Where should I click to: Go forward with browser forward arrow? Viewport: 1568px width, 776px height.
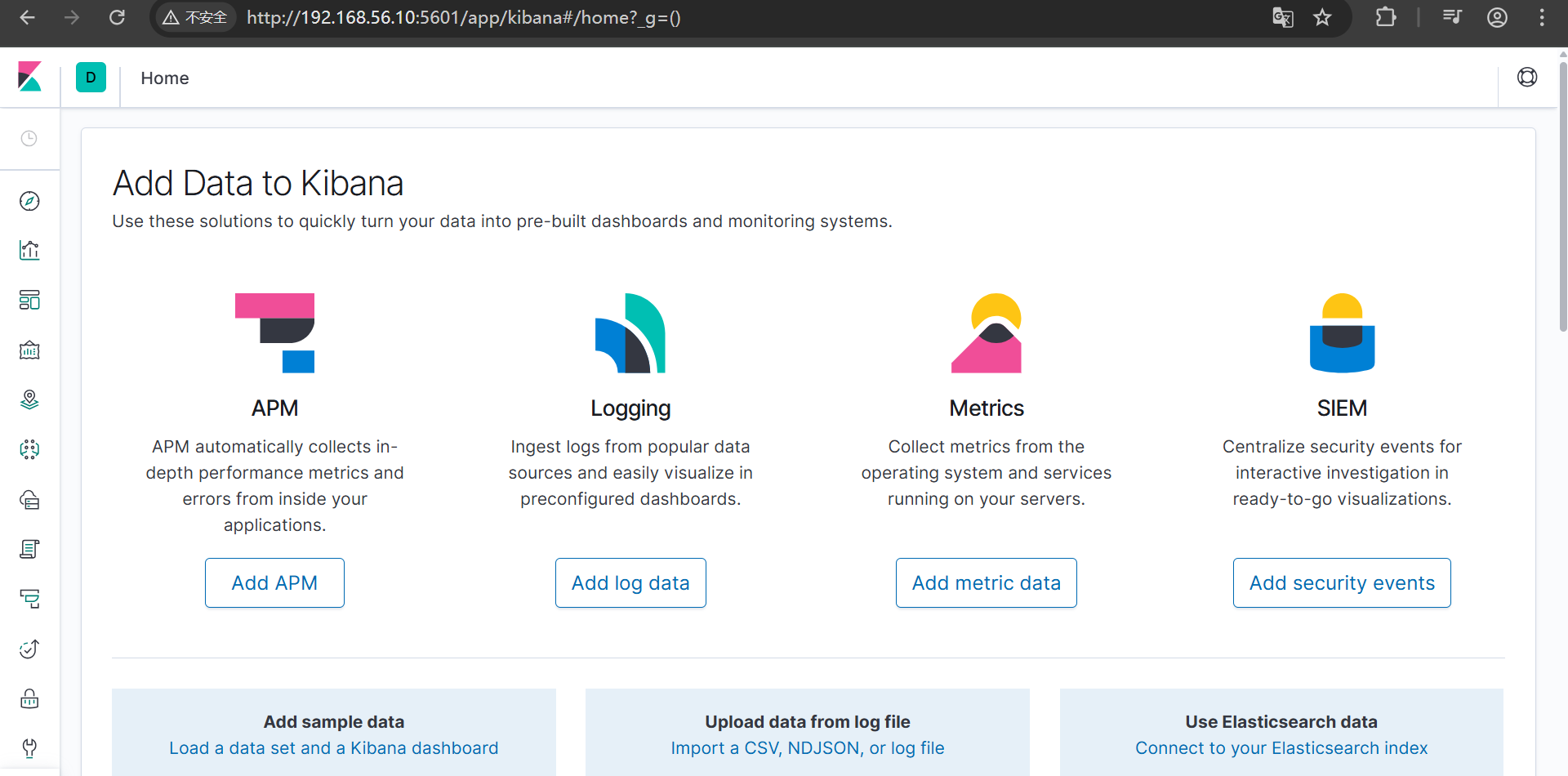point(72,17)
